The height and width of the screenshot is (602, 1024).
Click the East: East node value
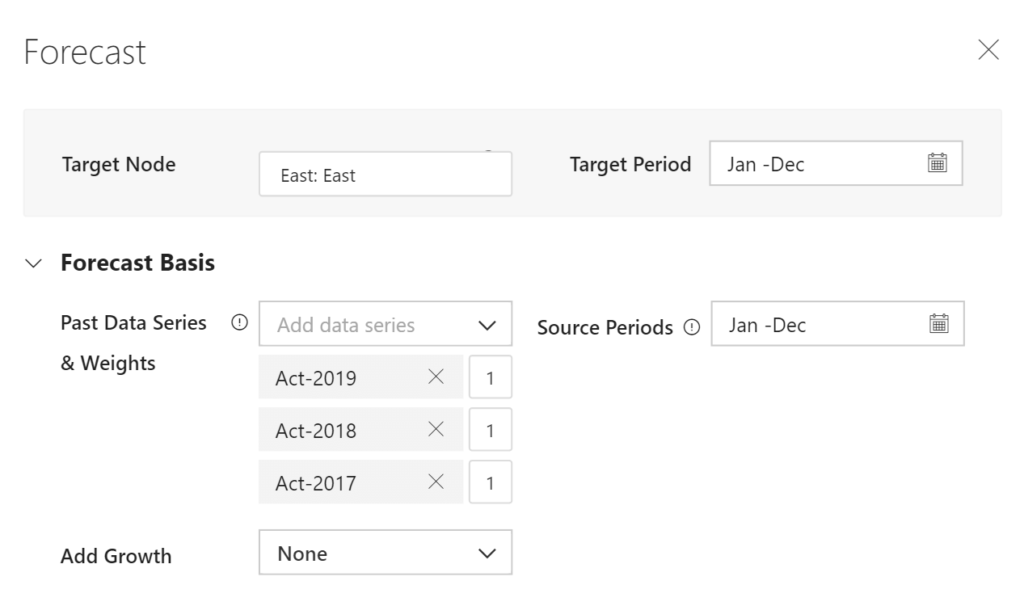coord(320,175)
